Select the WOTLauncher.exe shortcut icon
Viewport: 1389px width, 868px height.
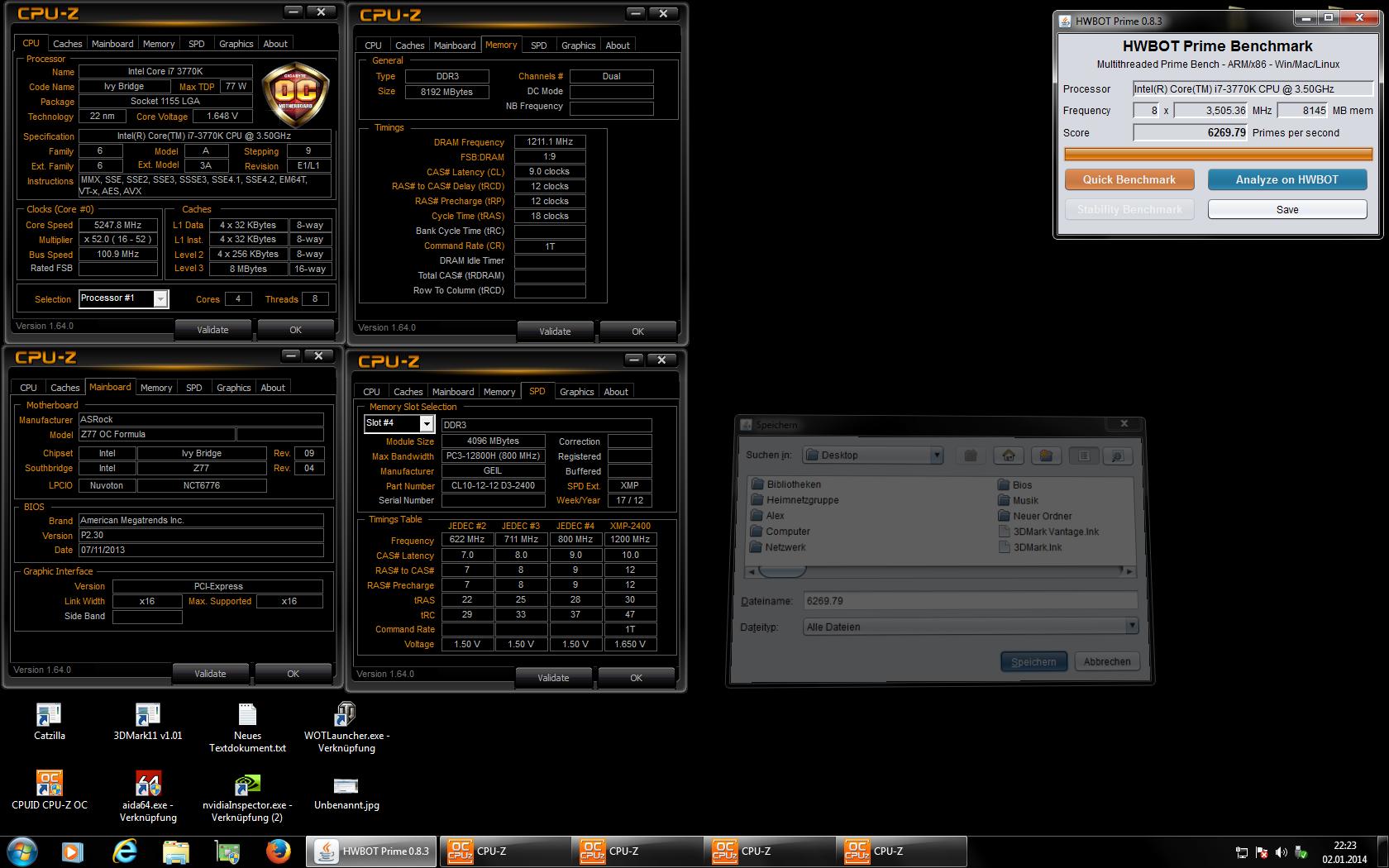346,727
